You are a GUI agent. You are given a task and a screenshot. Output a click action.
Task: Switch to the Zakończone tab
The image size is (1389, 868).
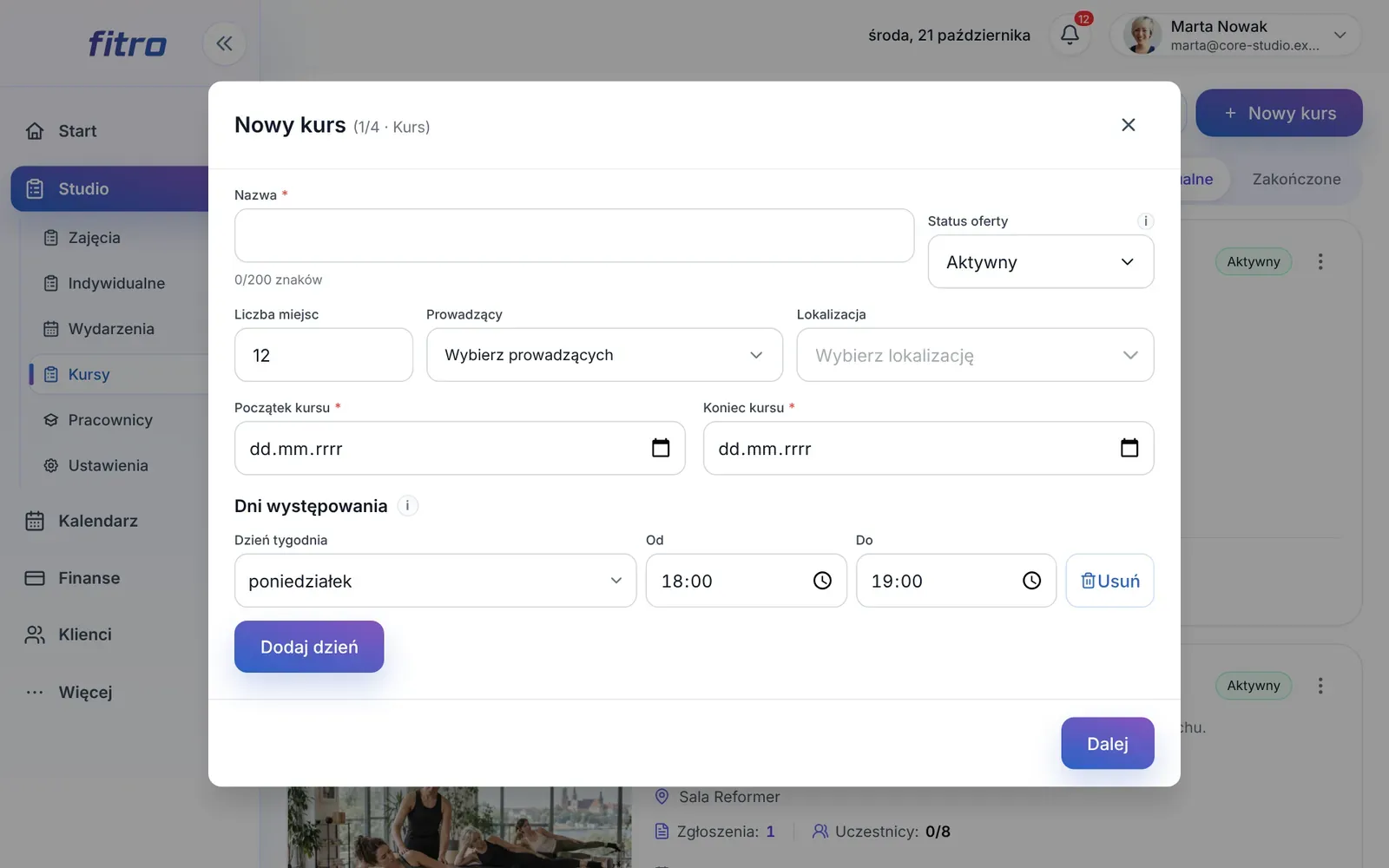pos(1296,179)
